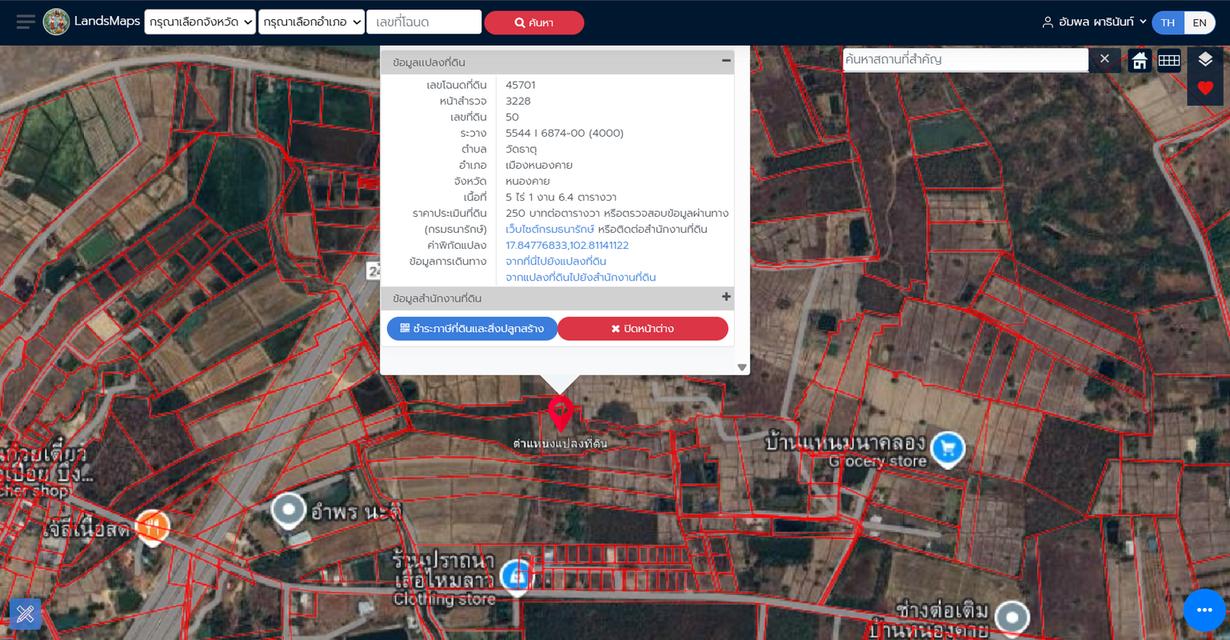
Task: Open จากที่นี่ไปยังแปลงที่ดิน directions link
Action: pyautogui.click(x=556, y=261)
